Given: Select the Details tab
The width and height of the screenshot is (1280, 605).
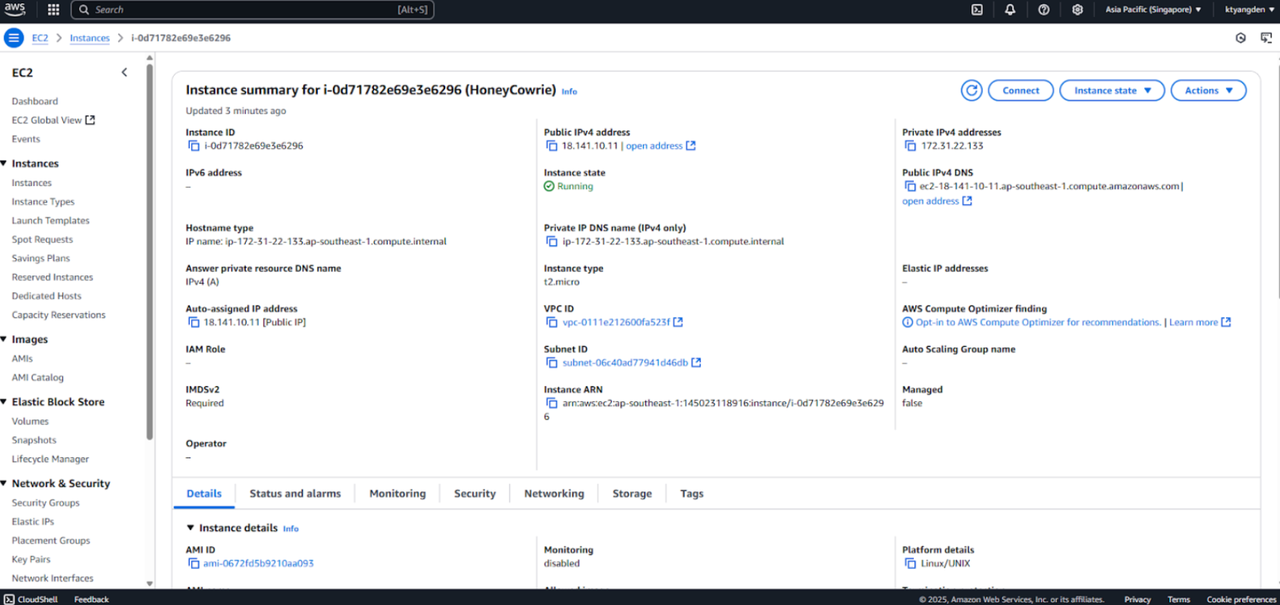Looking at the screenshot, I should tap(204, 494).
